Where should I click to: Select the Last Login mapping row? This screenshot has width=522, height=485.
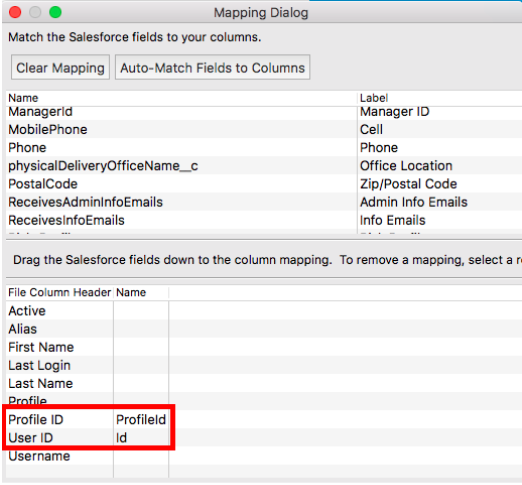(264, 365)
